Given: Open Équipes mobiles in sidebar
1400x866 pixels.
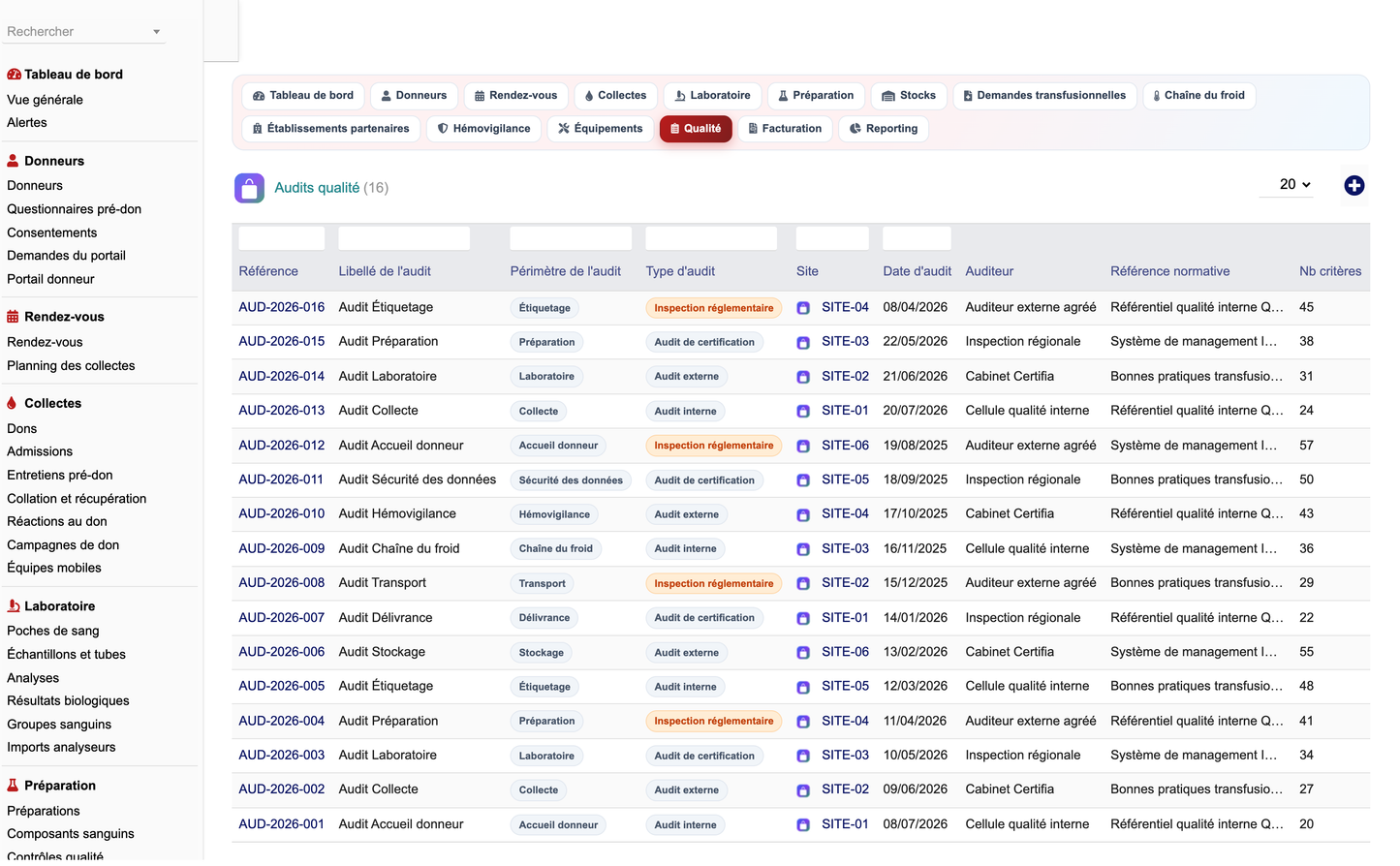Looking at the screenshot, I should click(x=54, y=569).
